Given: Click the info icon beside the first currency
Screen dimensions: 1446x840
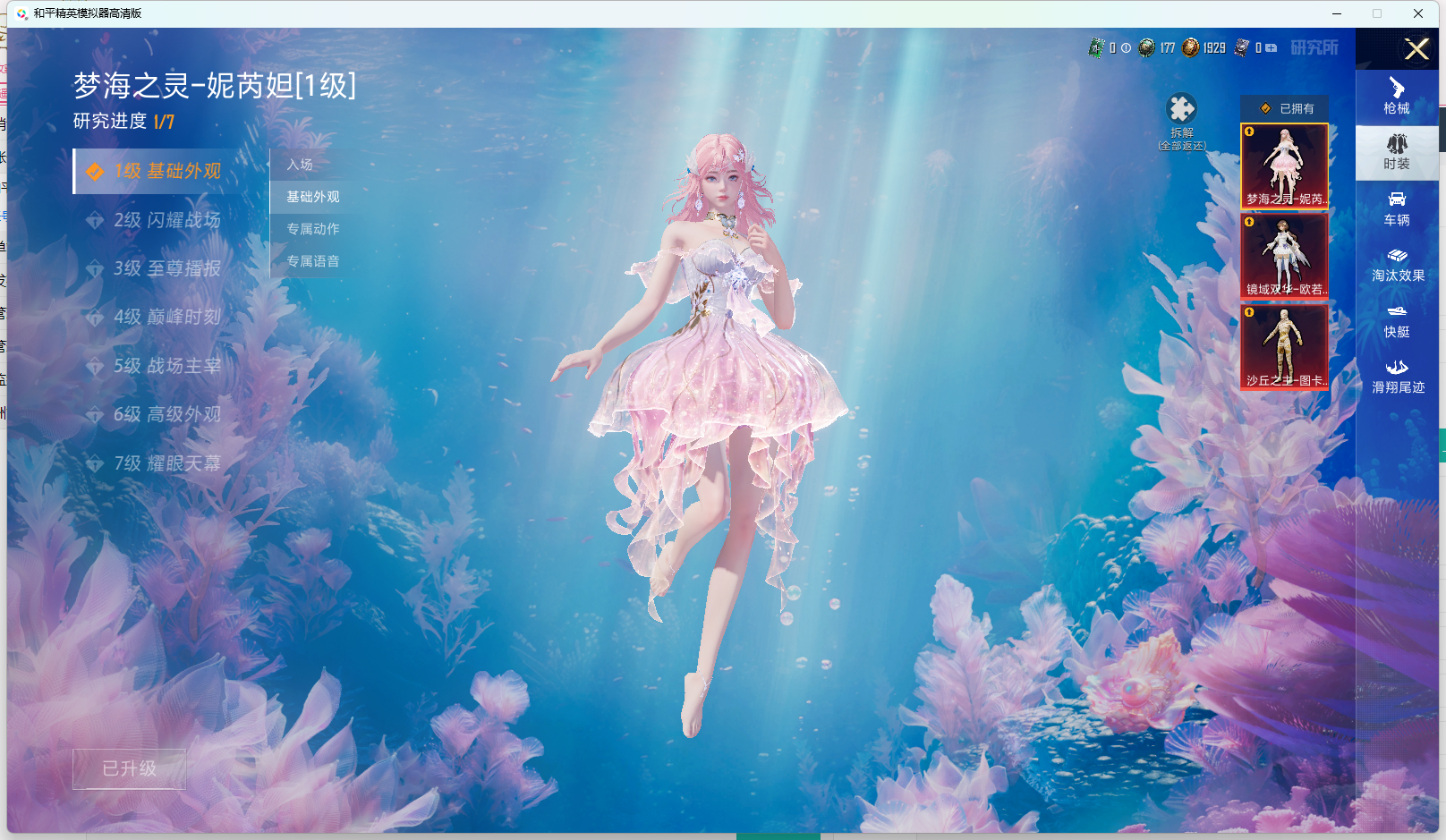Looking at the screenshot, I should click(1126, 48).
